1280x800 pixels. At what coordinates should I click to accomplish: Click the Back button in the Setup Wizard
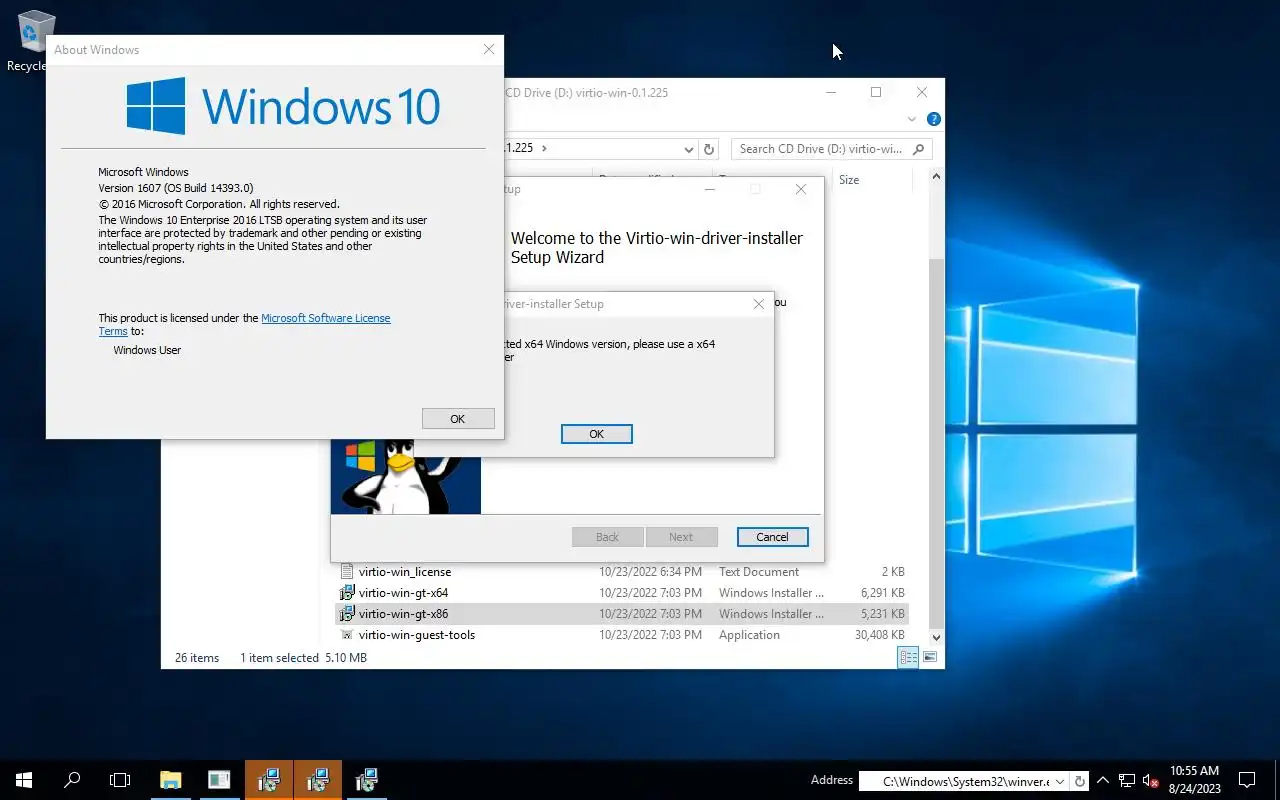[x=608, y=537]
